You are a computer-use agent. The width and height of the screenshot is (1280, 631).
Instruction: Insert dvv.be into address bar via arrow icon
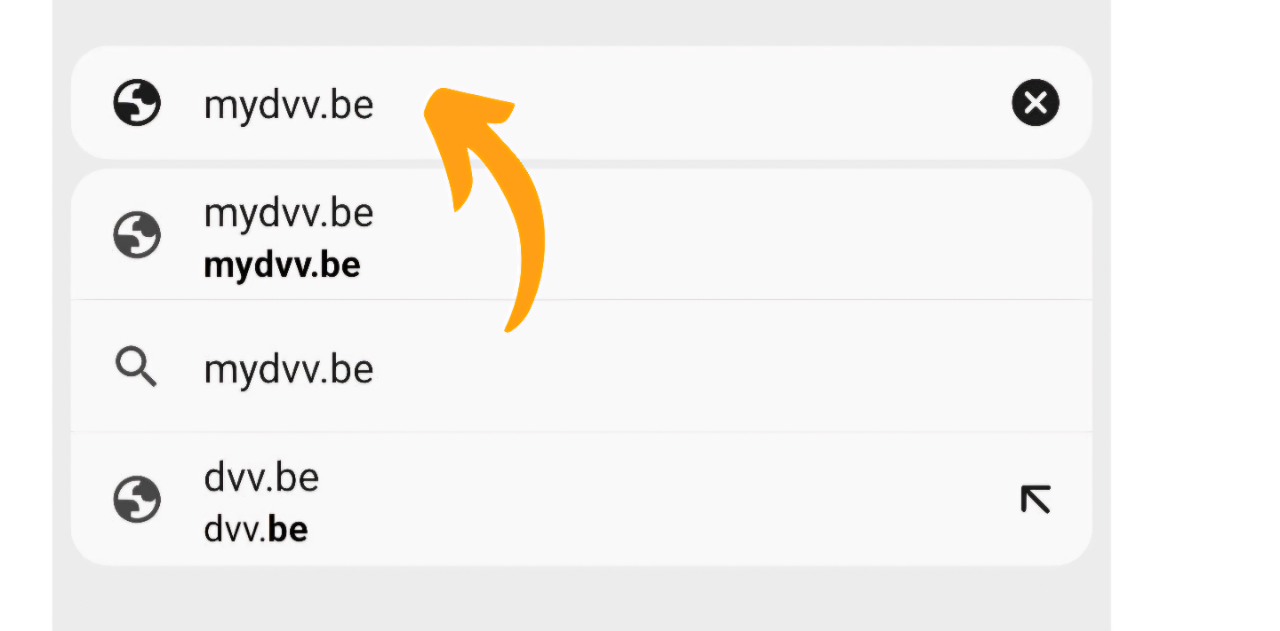click(x=1035, y=499)
